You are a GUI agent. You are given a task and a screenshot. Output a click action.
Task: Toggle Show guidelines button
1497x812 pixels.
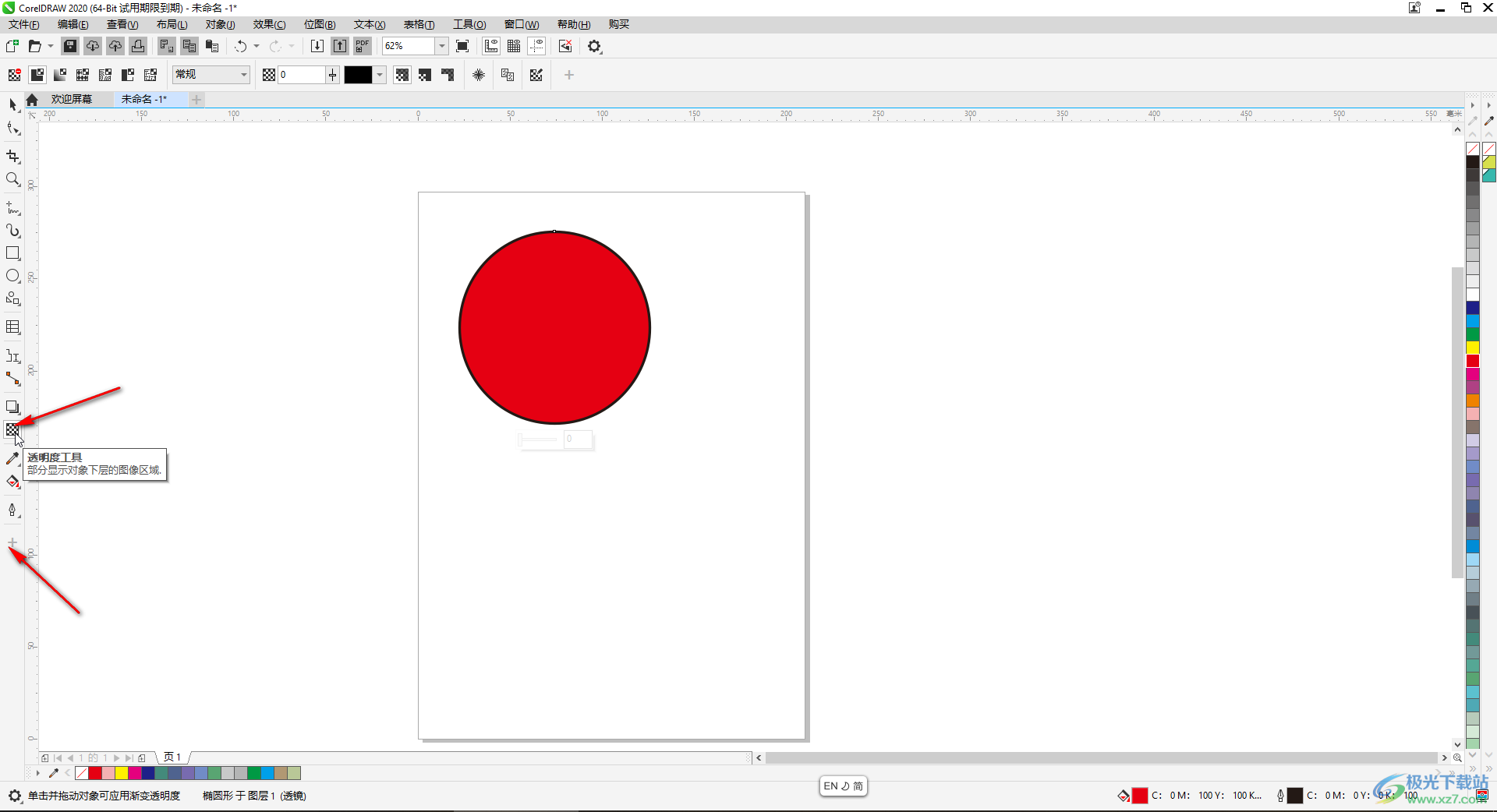point(536,46)
